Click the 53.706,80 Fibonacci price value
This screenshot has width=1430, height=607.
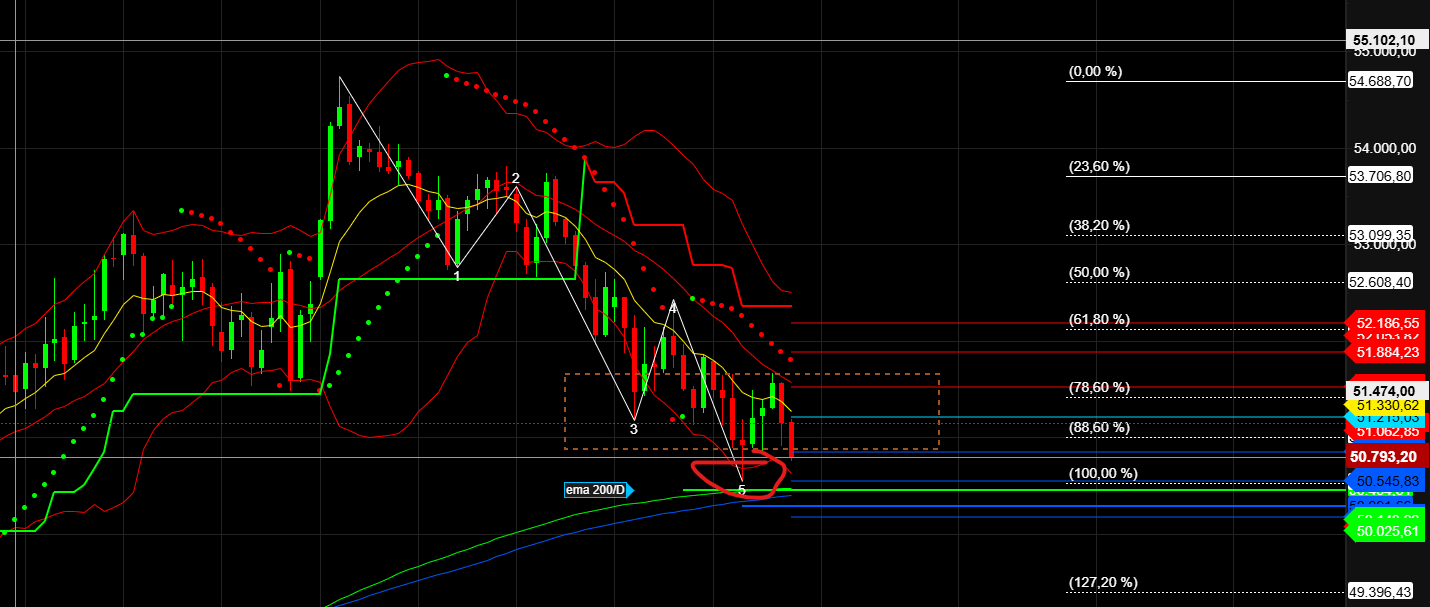point(1380,175)
